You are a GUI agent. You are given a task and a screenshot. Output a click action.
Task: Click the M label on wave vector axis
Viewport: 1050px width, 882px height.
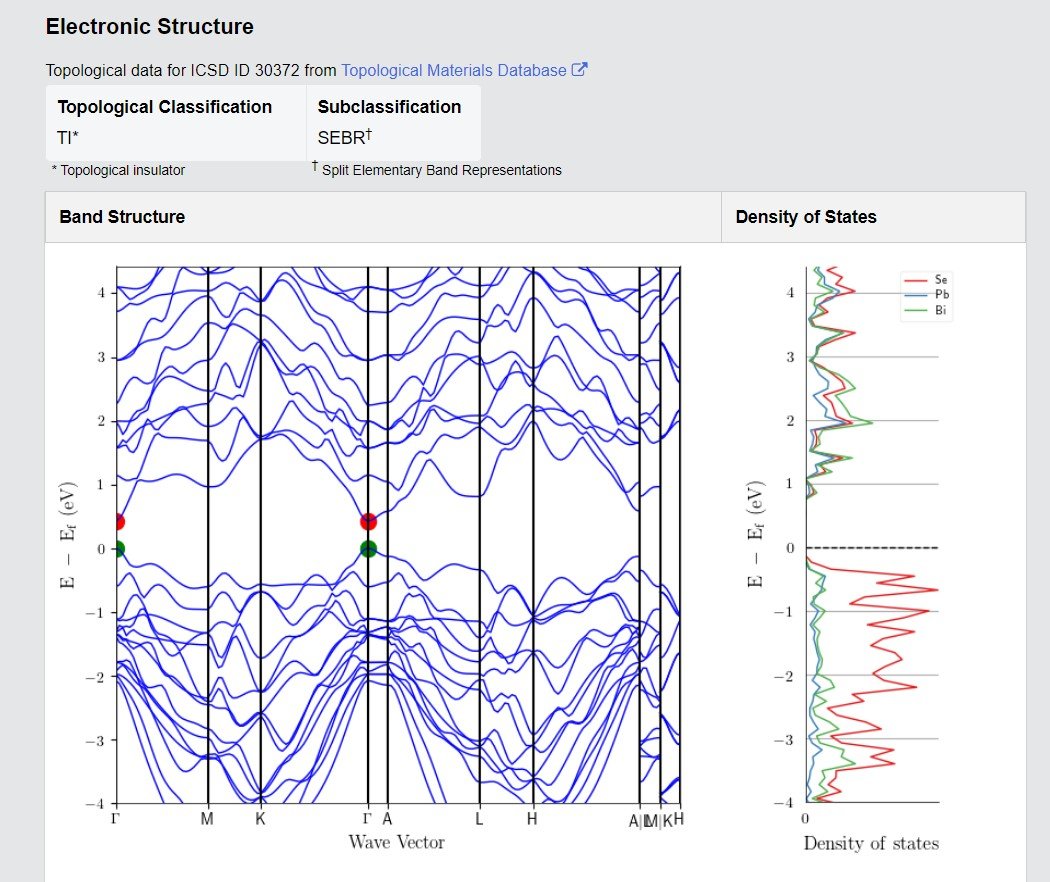click(x=207, y=818)
